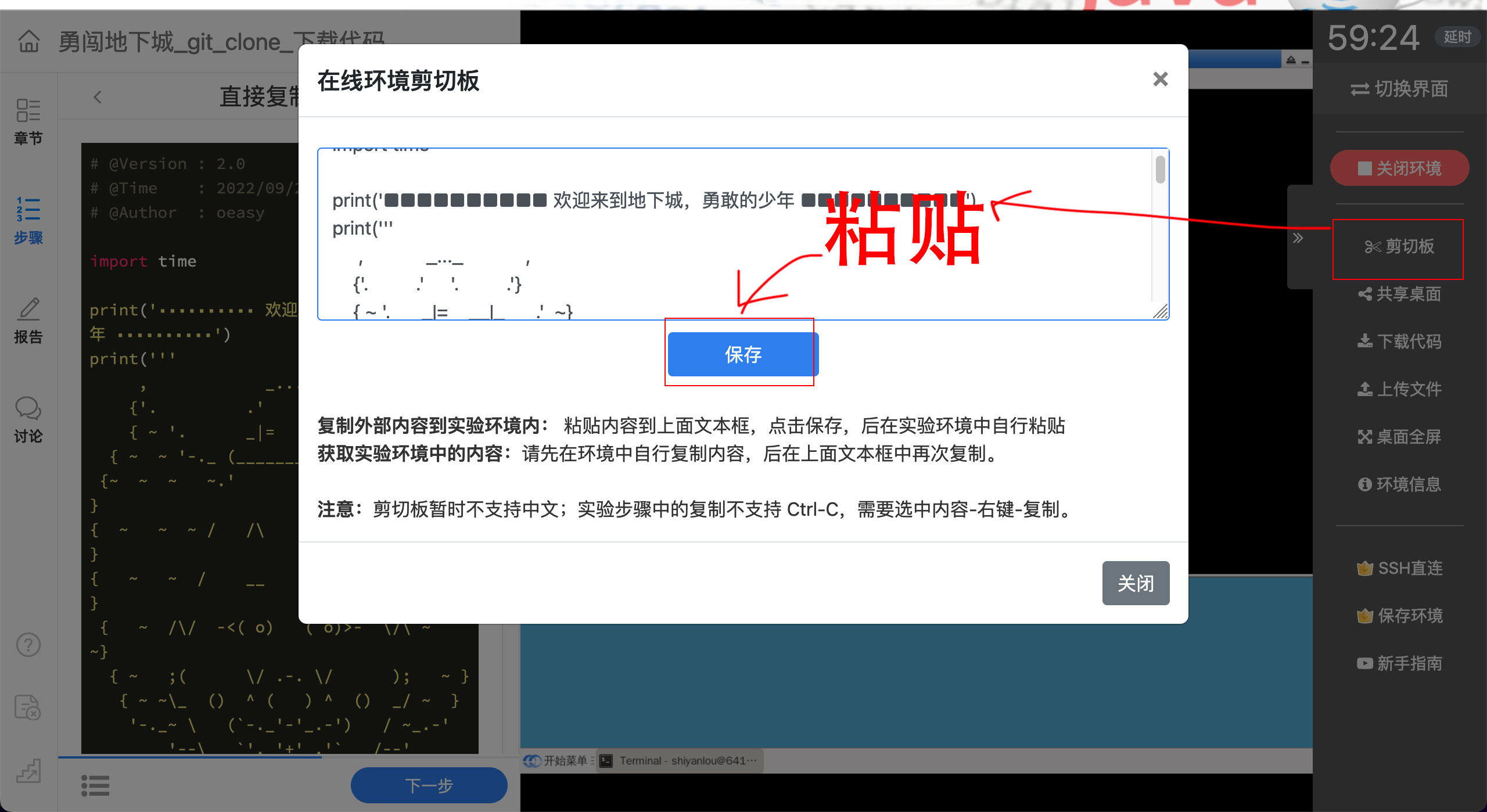Screen dimensions: 1487x812
Task: Click the help question mark icon in the sidebar
Action: point(28,644)
